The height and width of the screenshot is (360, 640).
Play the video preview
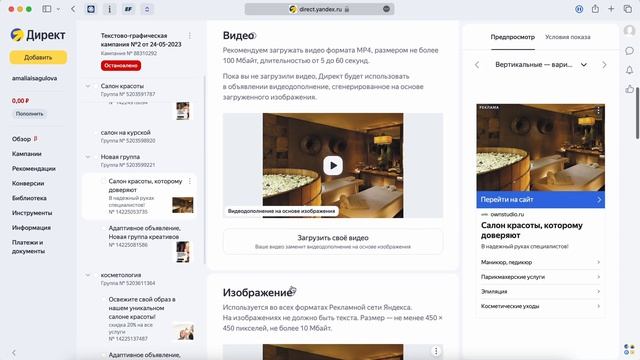[x=333, y=165]
